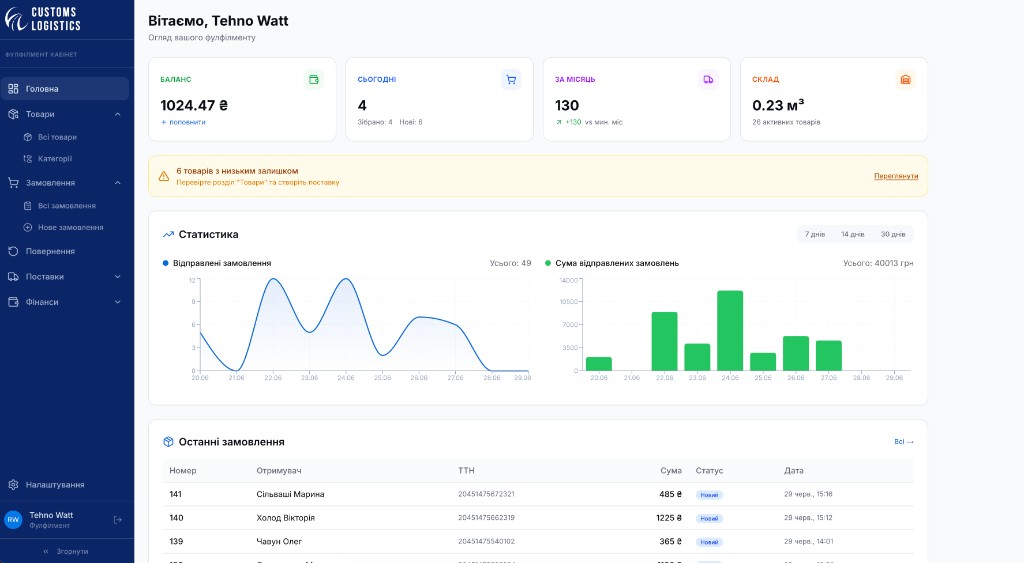The image size is (1024, 563).
Task: Click the cube icon beside Останні замовлення
Action: coord(168,442)
